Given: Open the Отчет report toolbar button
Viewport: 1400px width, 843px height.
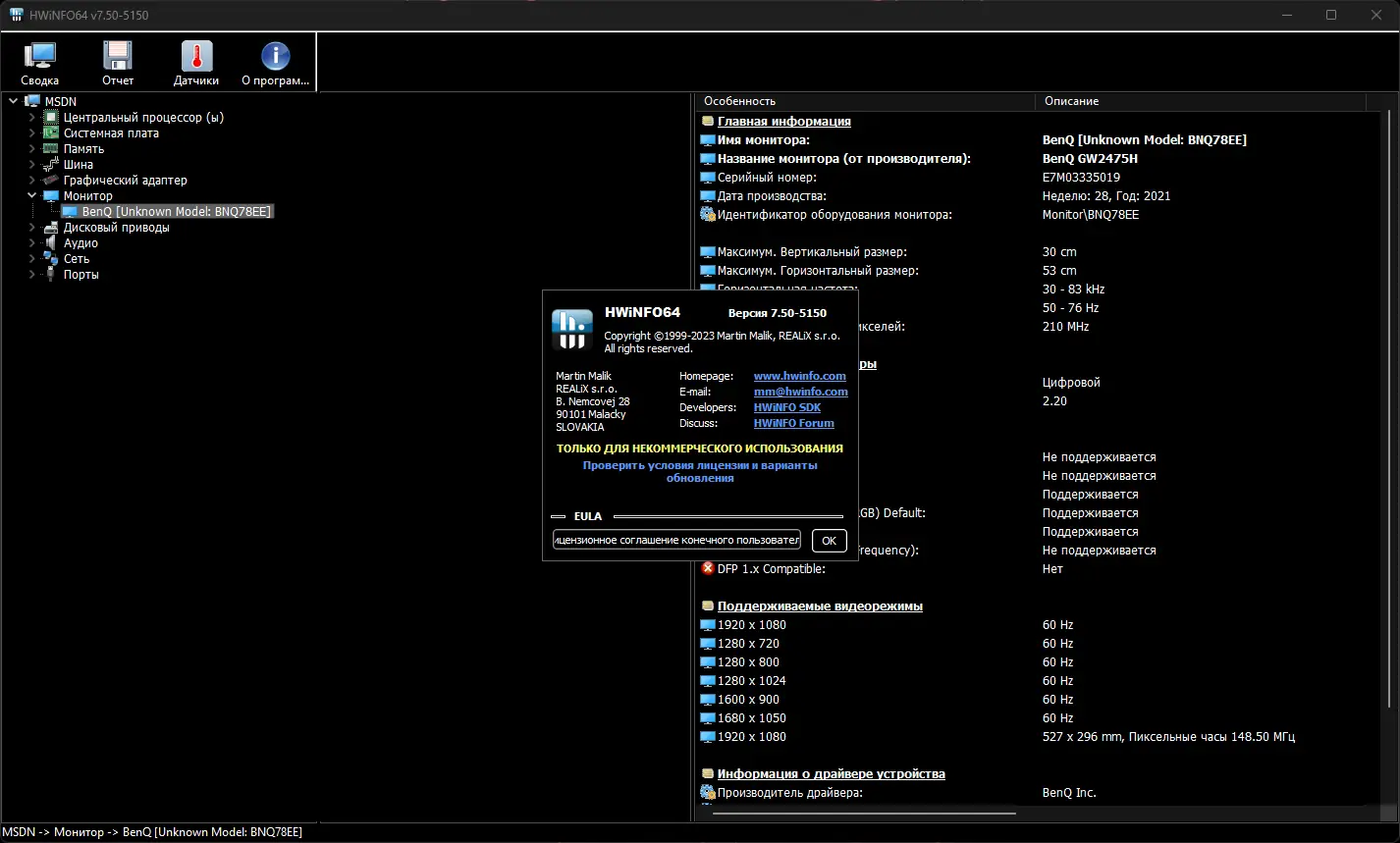Looking at the screenshot, I should point(118,66).
